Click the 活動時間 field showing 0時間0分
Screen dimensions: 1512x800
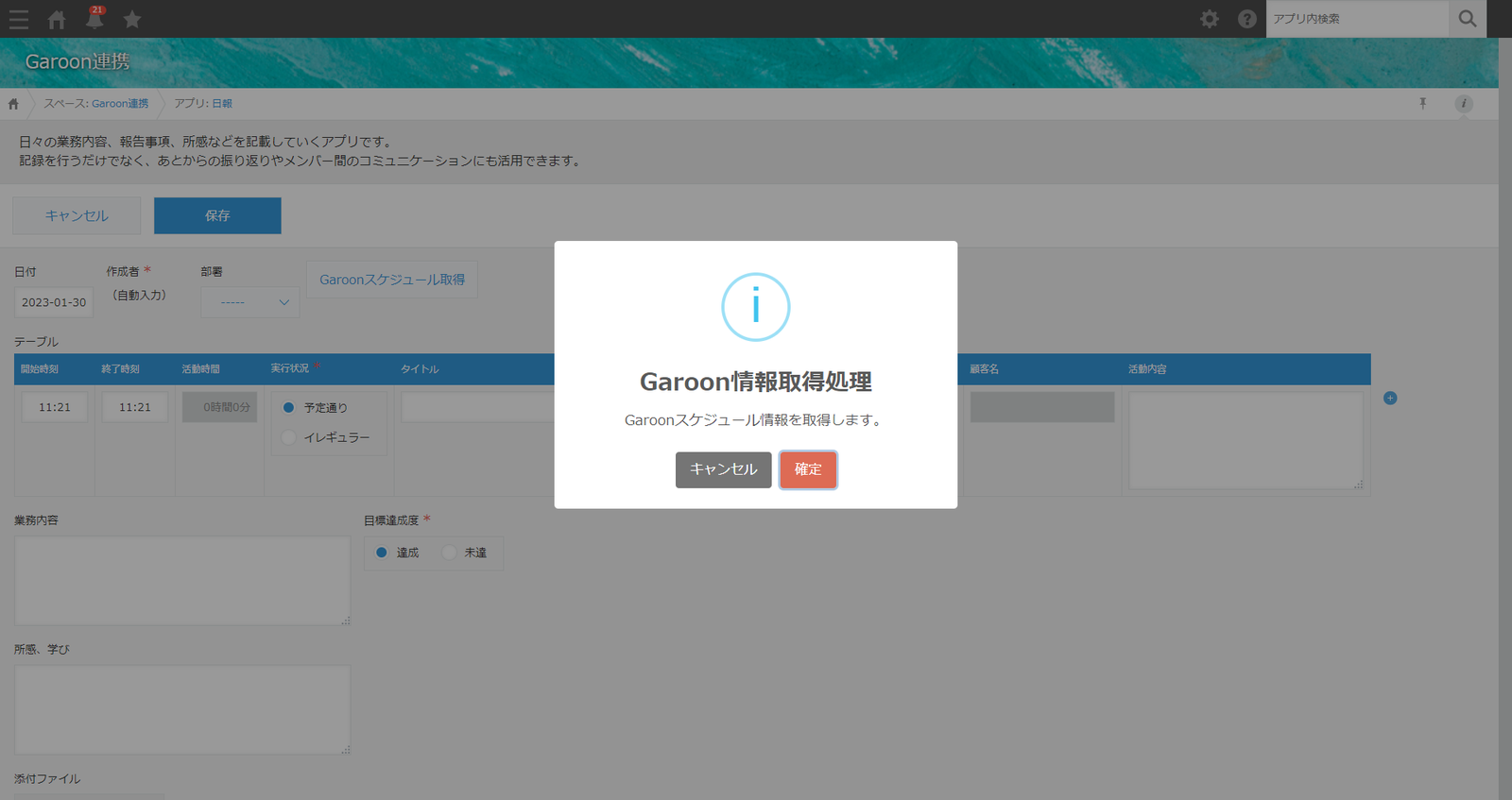[220, 407]
